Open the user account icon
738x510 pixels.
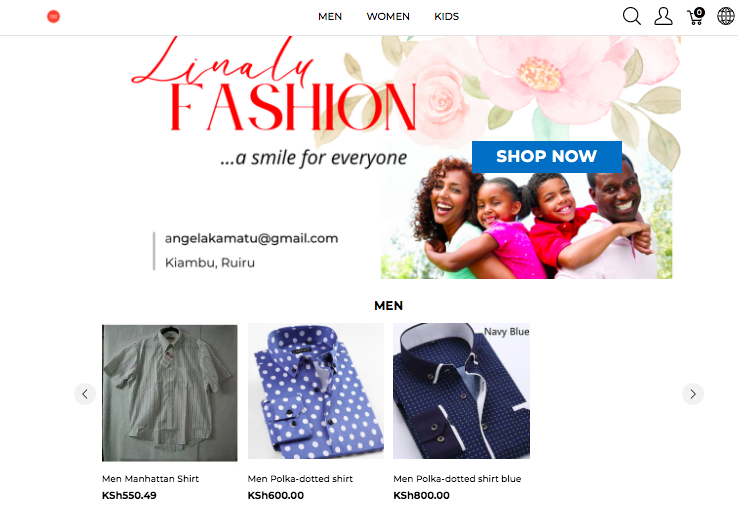663,16
